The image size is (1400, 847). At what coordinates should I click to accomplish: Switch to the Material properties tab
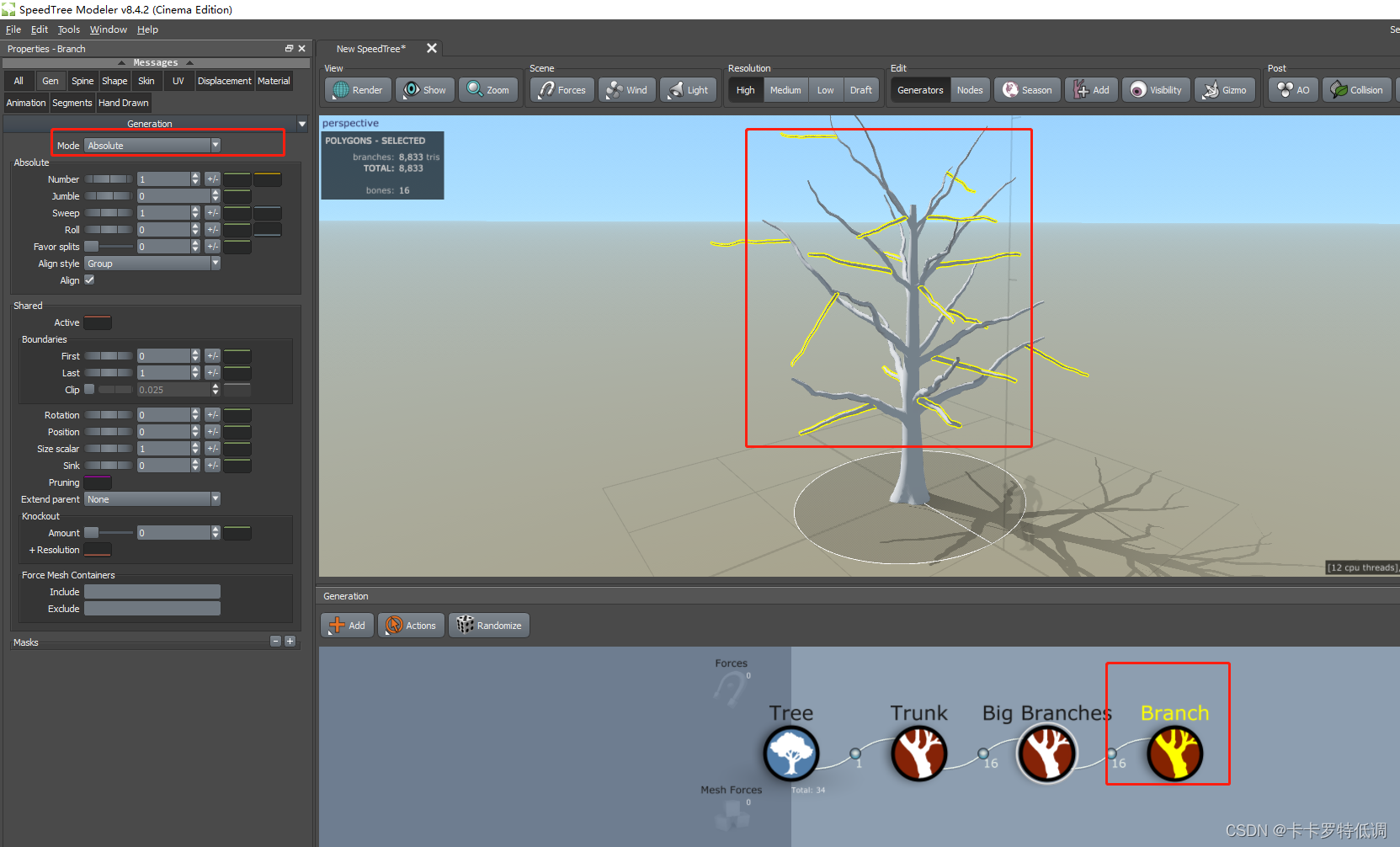point(274,81)
